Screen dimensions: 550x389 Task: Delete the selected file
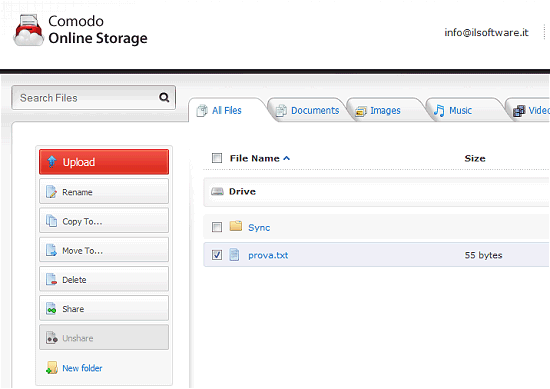[x=104, y=279]
